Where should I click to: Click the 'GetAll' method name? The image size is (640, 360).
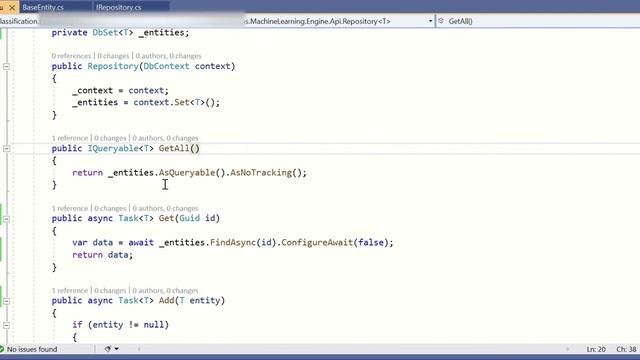click(174, 149)
